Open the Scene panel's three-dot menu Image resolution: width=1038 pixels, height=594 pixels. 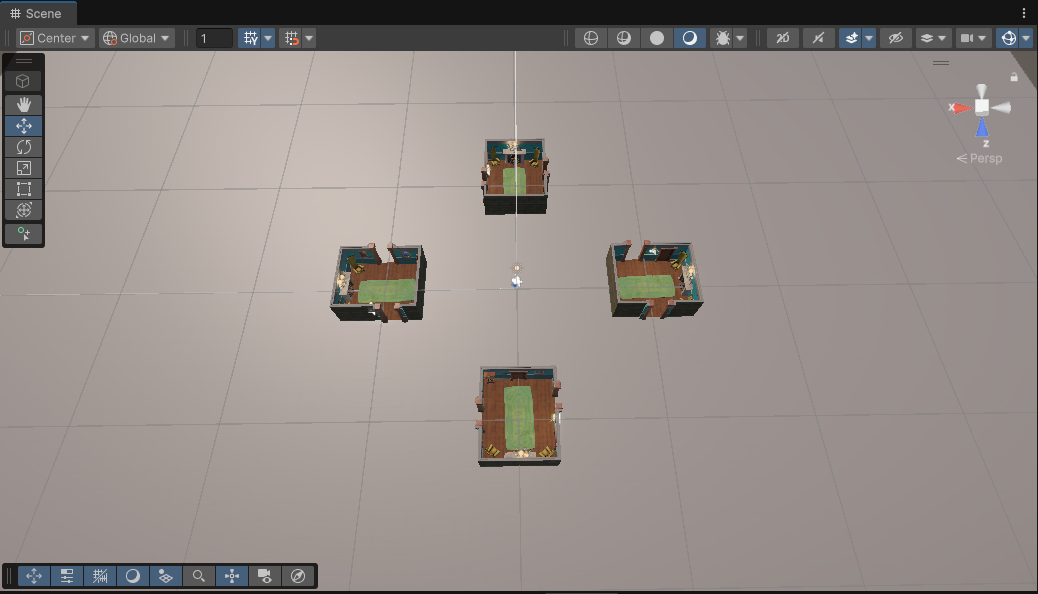tap(1024, 13)
